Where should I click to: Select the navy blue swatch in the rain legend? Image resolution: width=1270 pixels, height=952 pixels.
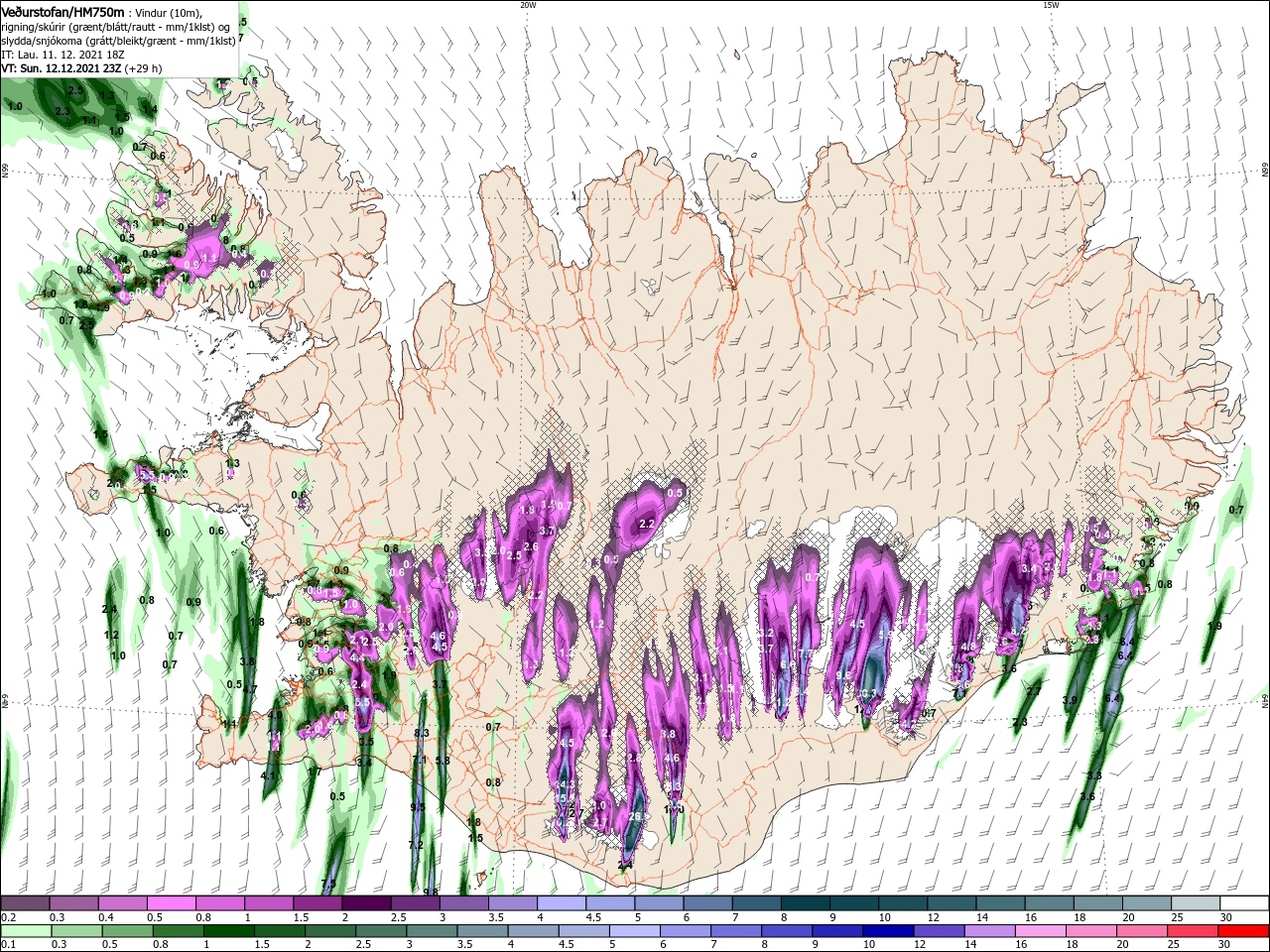tap(888, 931)
